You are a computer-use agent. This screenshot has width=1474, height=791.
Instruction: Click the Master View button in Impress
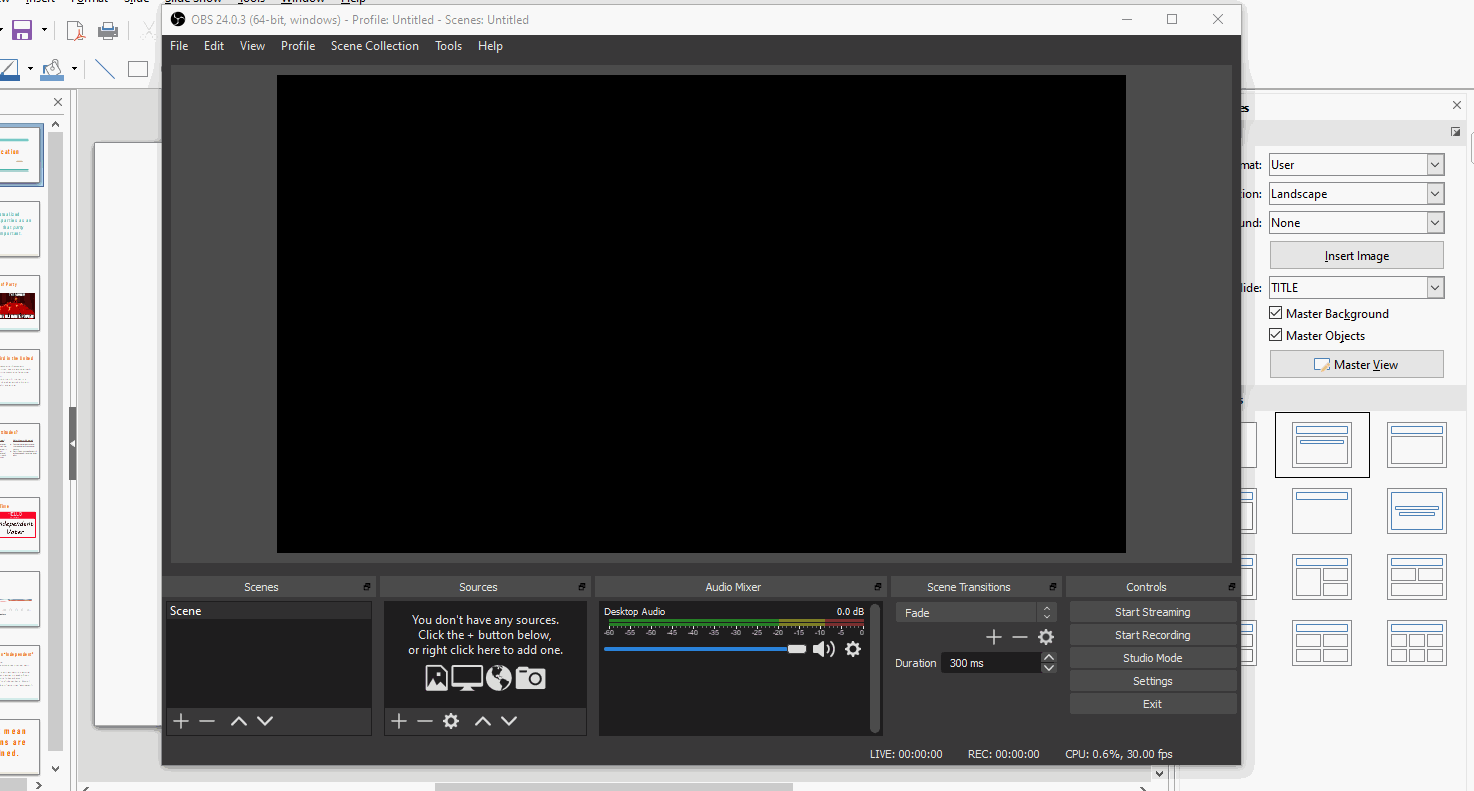1357,365
